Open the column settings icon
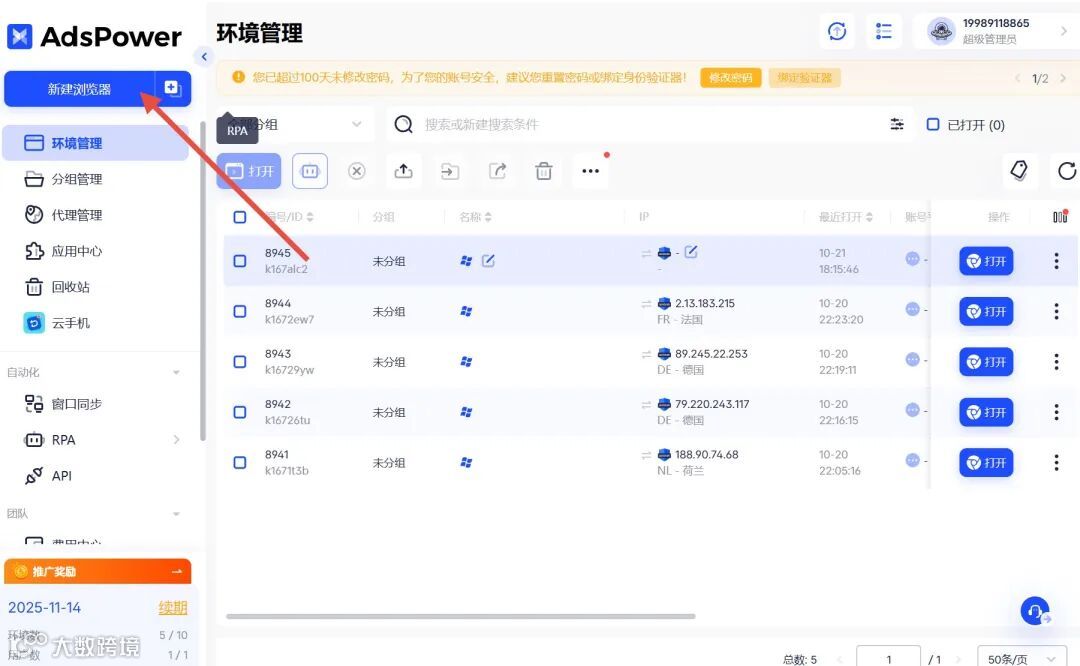 1060,216
